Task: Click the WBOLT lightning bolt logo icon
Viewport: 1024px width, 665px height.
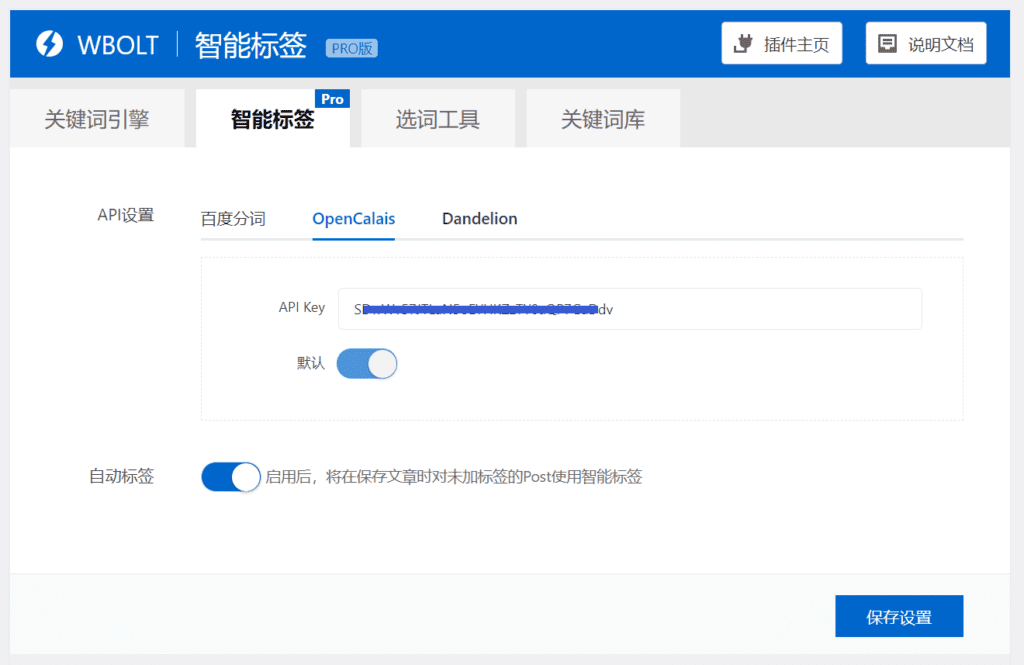Action: (x=49, y=43)
